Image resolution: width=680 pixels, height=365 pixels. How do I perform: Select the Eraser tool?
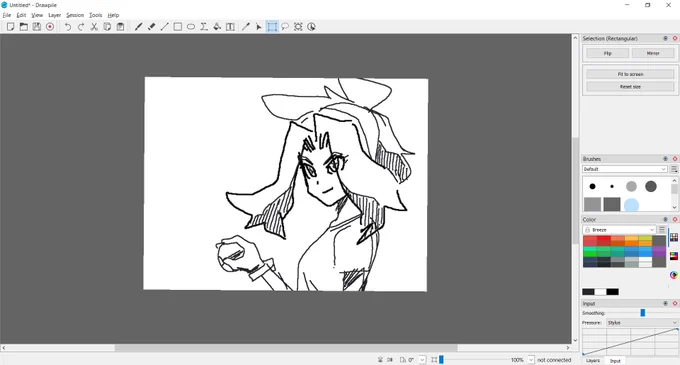tap(151, 27)
